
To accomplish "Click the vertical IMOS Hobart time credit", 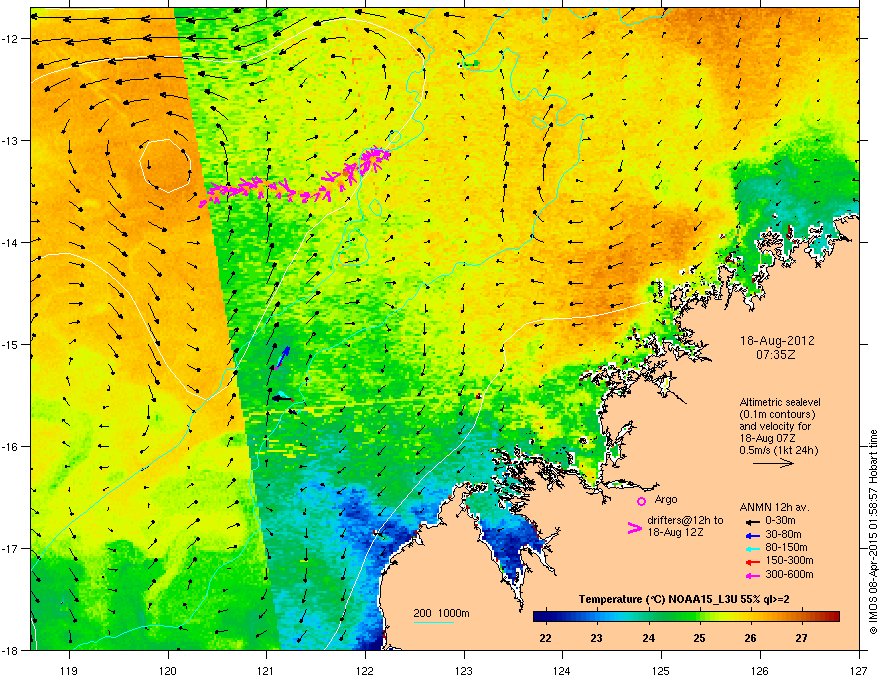I will coord(873,532).
